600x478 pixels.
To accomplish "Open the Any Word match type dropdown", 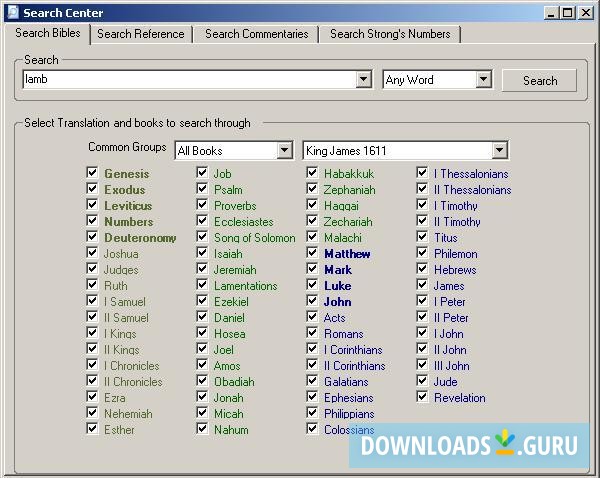I will click(437, 80).
